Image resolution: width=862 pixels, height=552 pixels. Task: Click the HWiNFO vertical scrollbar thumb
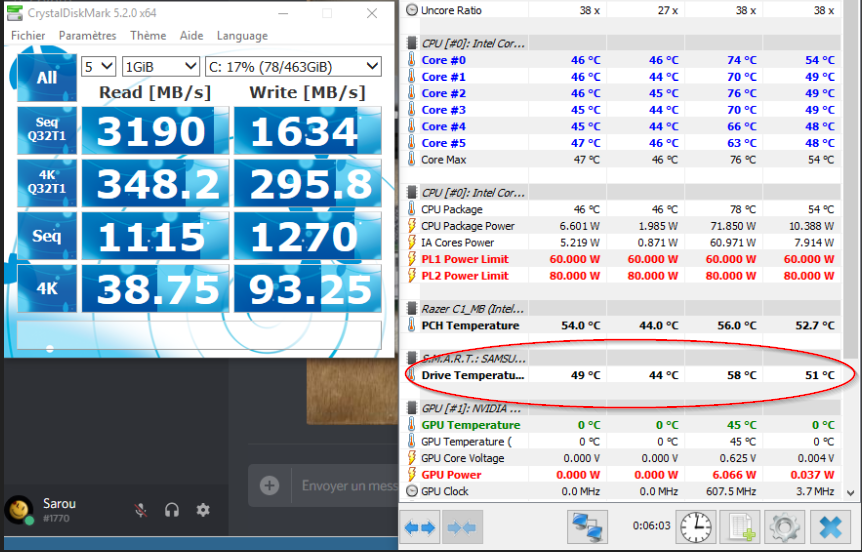pos(850,179)
